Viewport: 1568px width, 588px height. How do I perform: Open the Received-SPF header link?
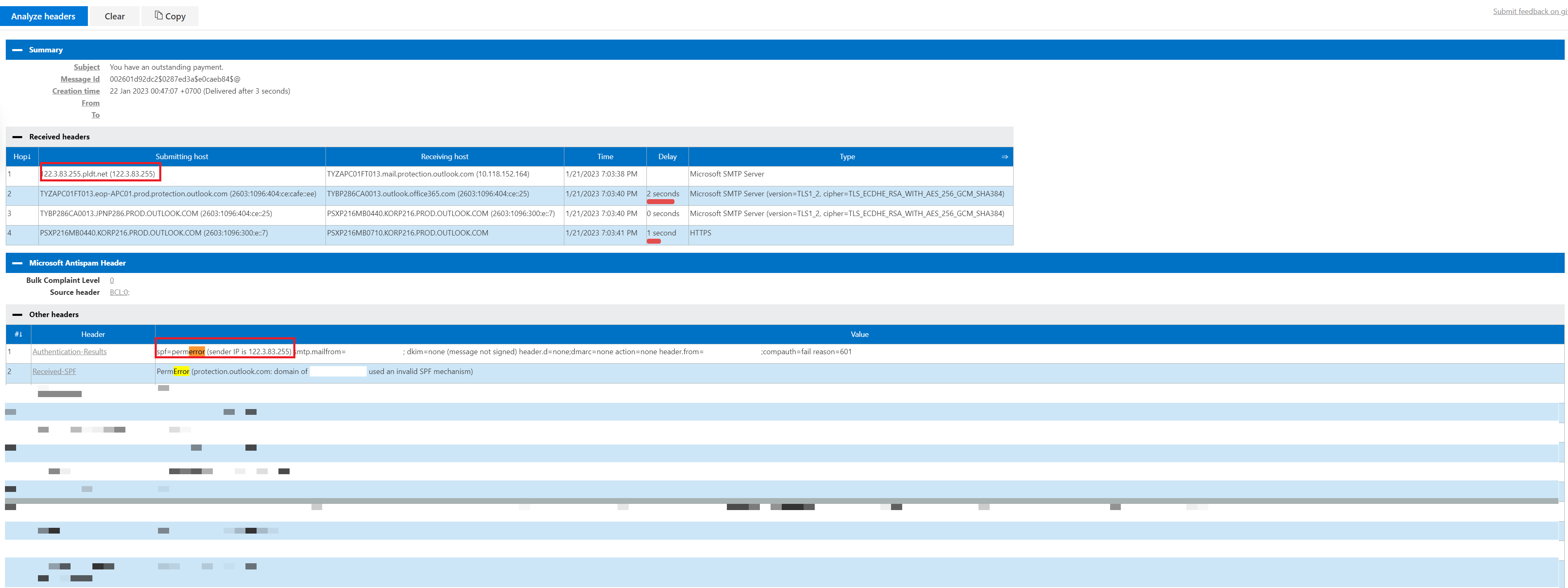(54, 371)
